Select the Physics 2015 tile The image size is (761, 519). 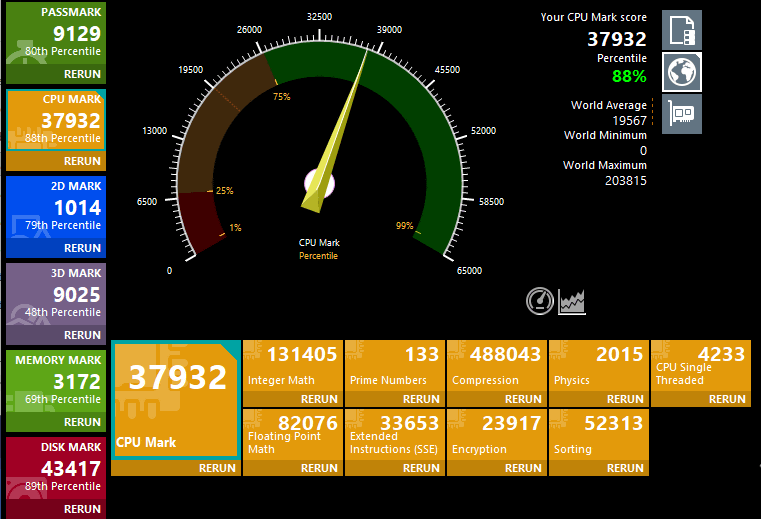click(x=598, y=366)
